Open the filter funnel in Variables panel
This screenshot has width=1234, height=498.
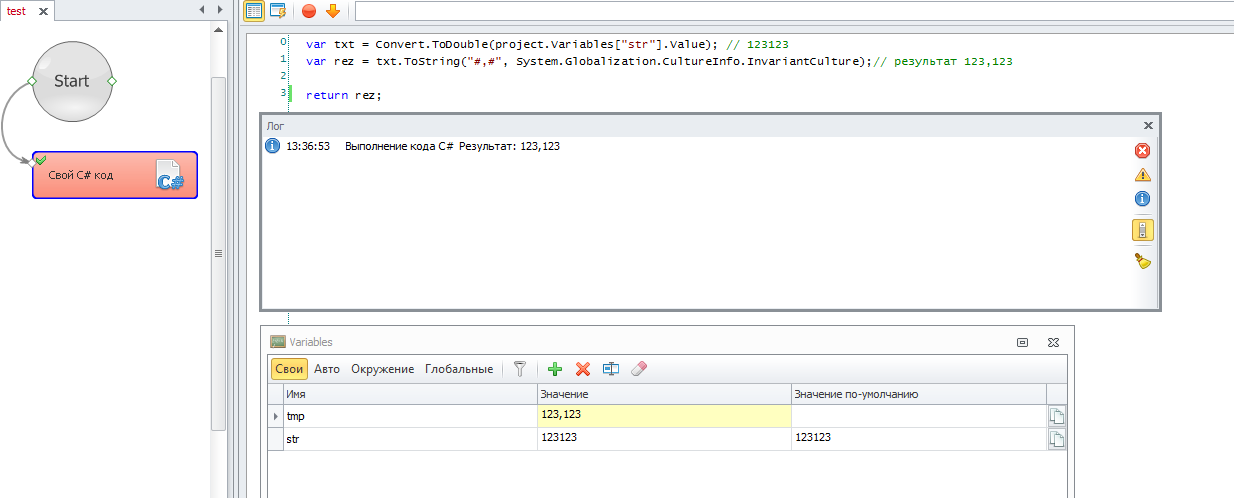[519, 369]
